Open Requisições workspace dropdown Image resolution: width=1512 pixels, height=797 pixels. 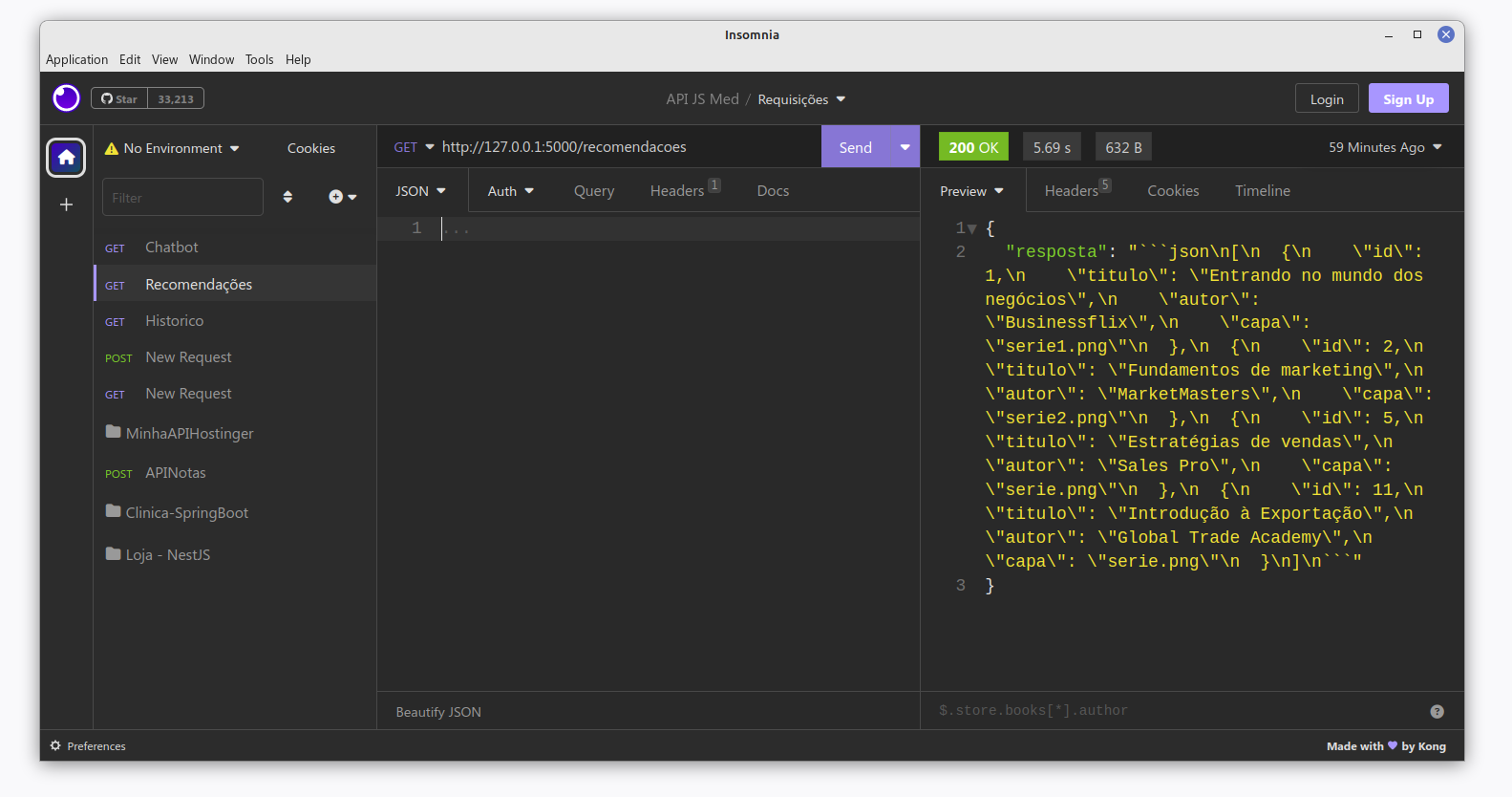point(801,99)
